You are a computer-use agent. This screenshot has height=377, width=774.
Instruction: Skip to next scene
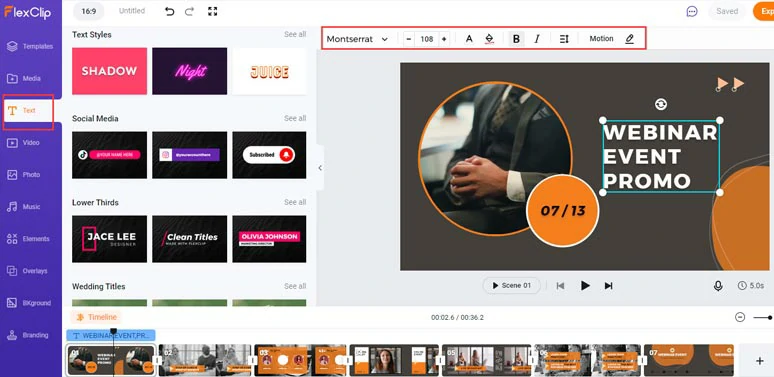[x=609, y=286]
